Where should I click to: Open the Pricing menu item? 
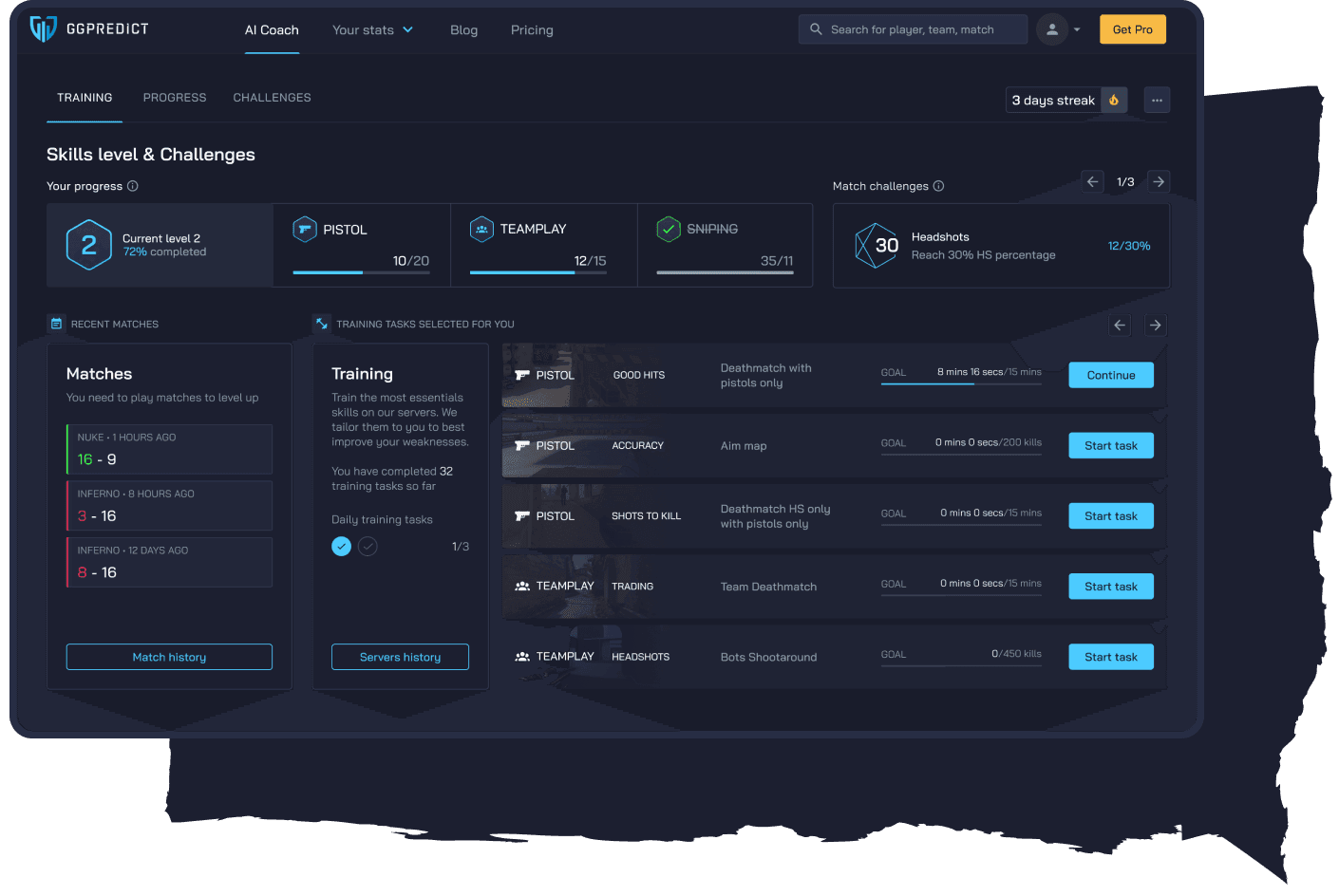531,29
